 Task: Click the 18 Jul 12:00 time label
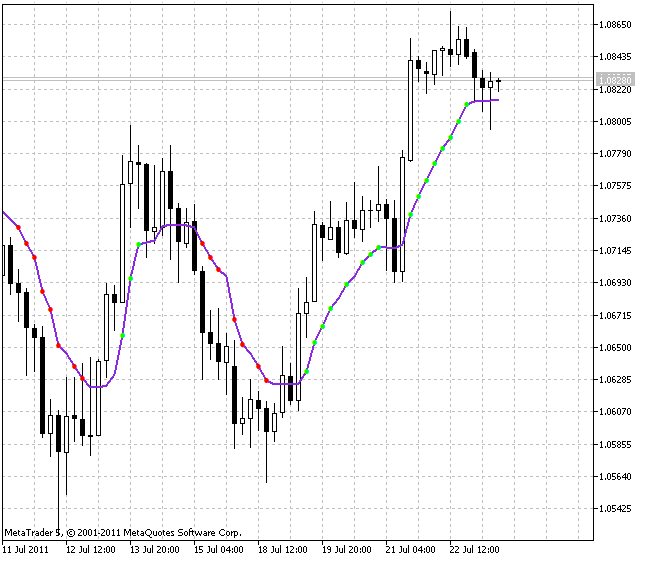[283, 550]
